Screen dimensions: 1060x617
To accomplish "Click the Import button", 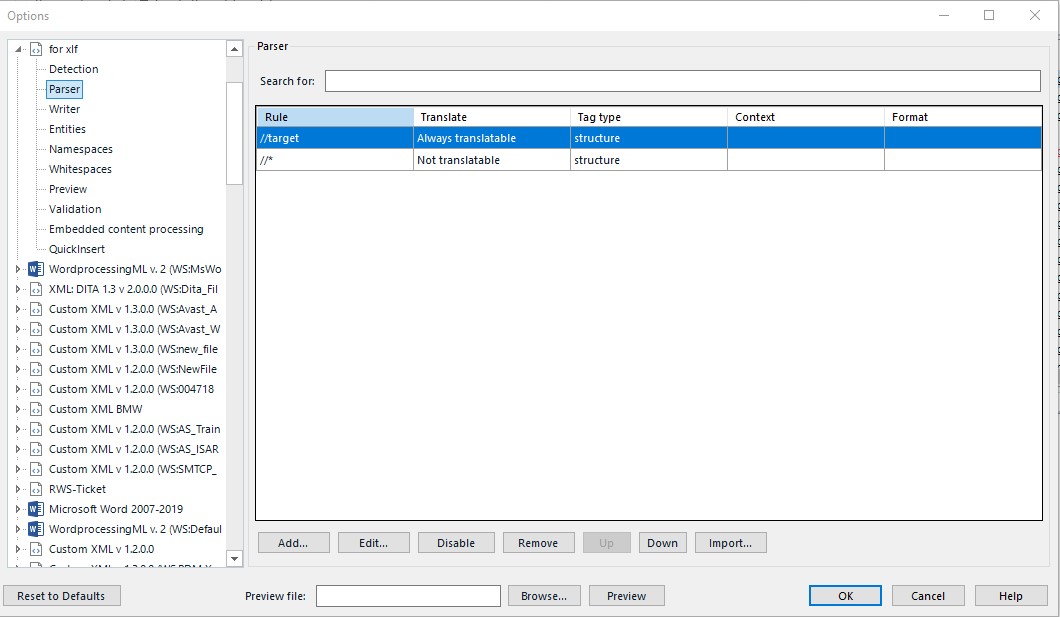I will (x=730, y=541).
